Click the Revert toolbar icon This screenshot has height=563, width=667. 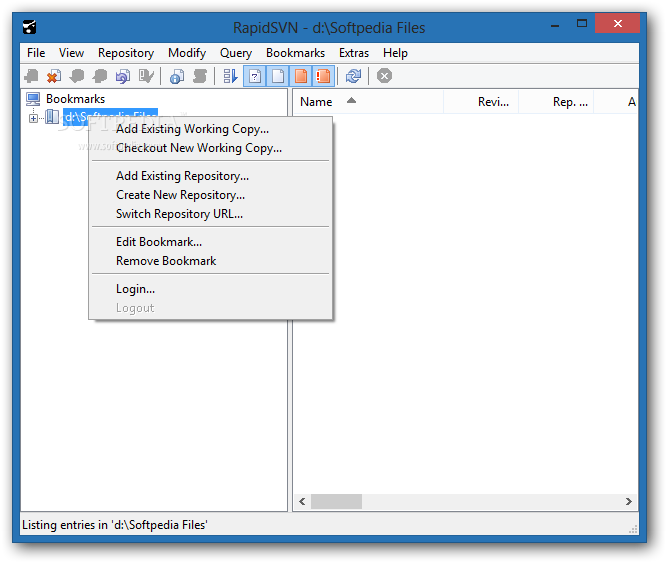[x=123, y=76]
